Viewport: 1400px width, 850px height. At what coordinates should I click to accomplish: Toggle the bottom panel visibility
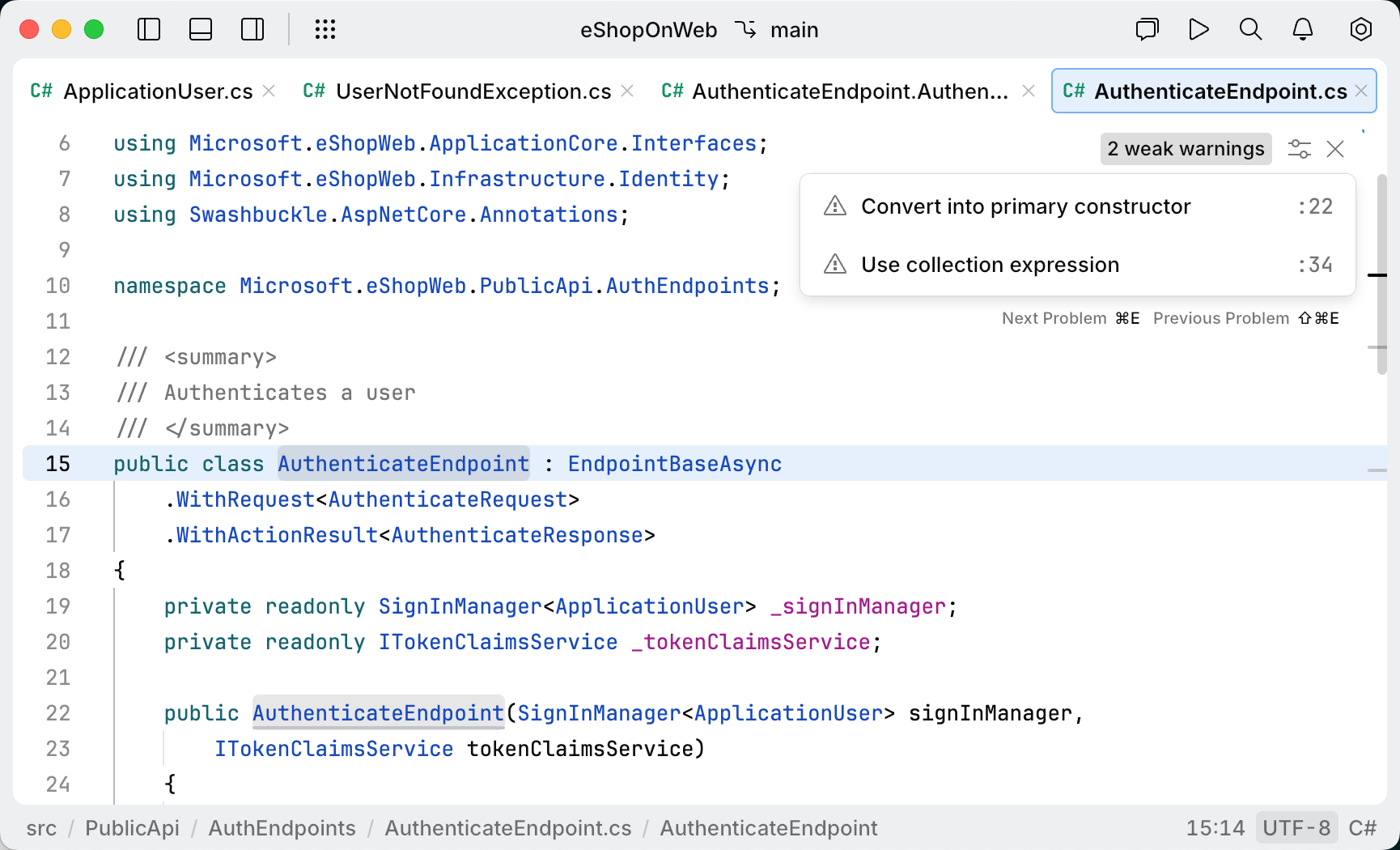click(x=200, y=29)
